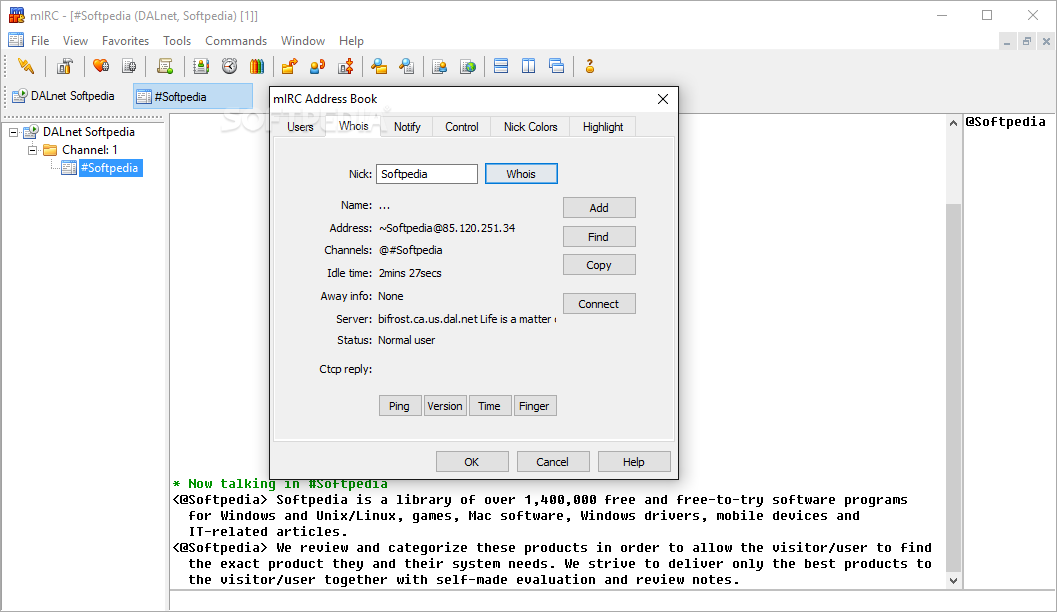The width and height of the screenshot is (1057, 612).
Task: Switch to the Highlight tab
Action: pos(603,127)
